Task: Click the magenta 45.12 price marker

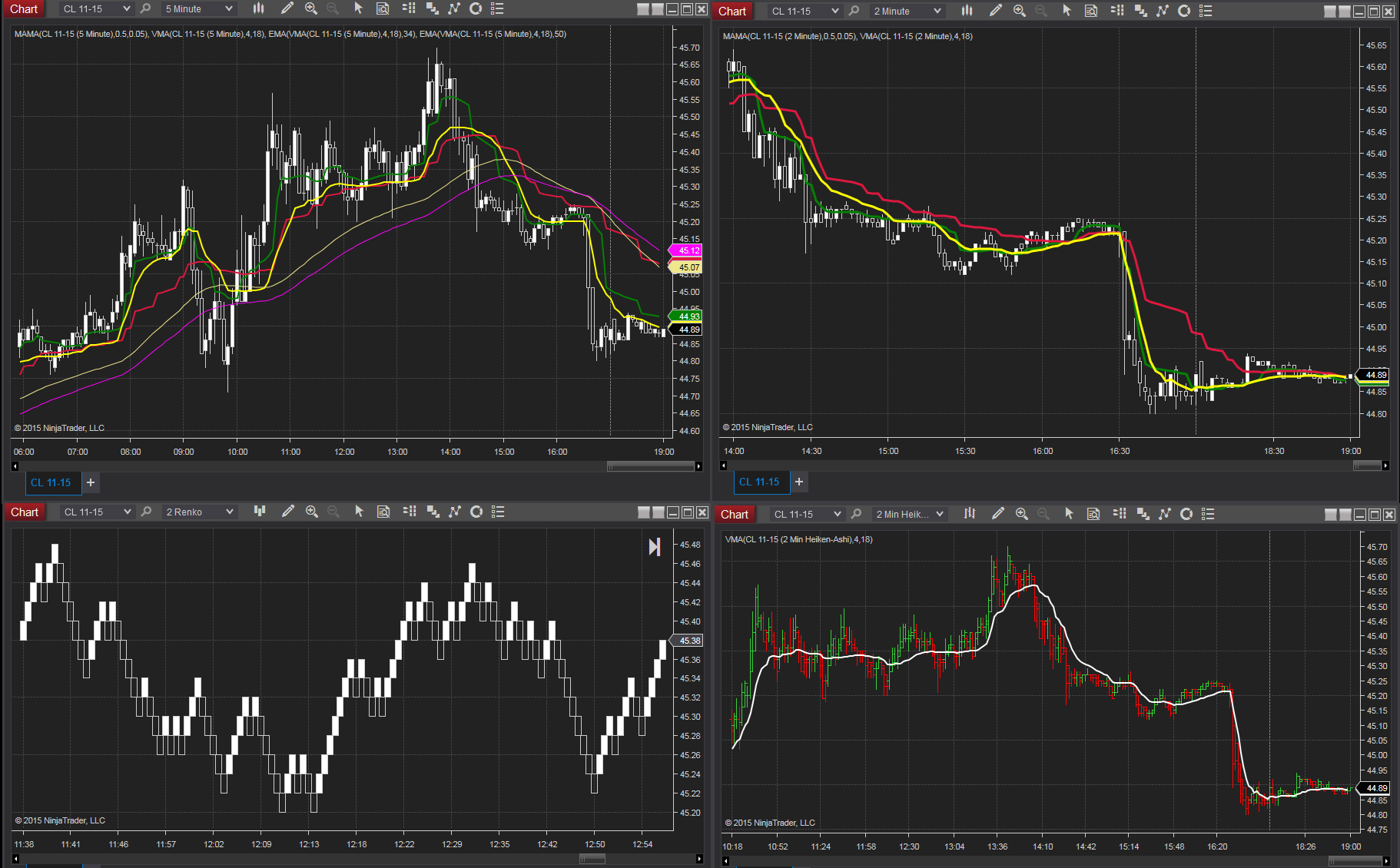Action: pos(686,250)
